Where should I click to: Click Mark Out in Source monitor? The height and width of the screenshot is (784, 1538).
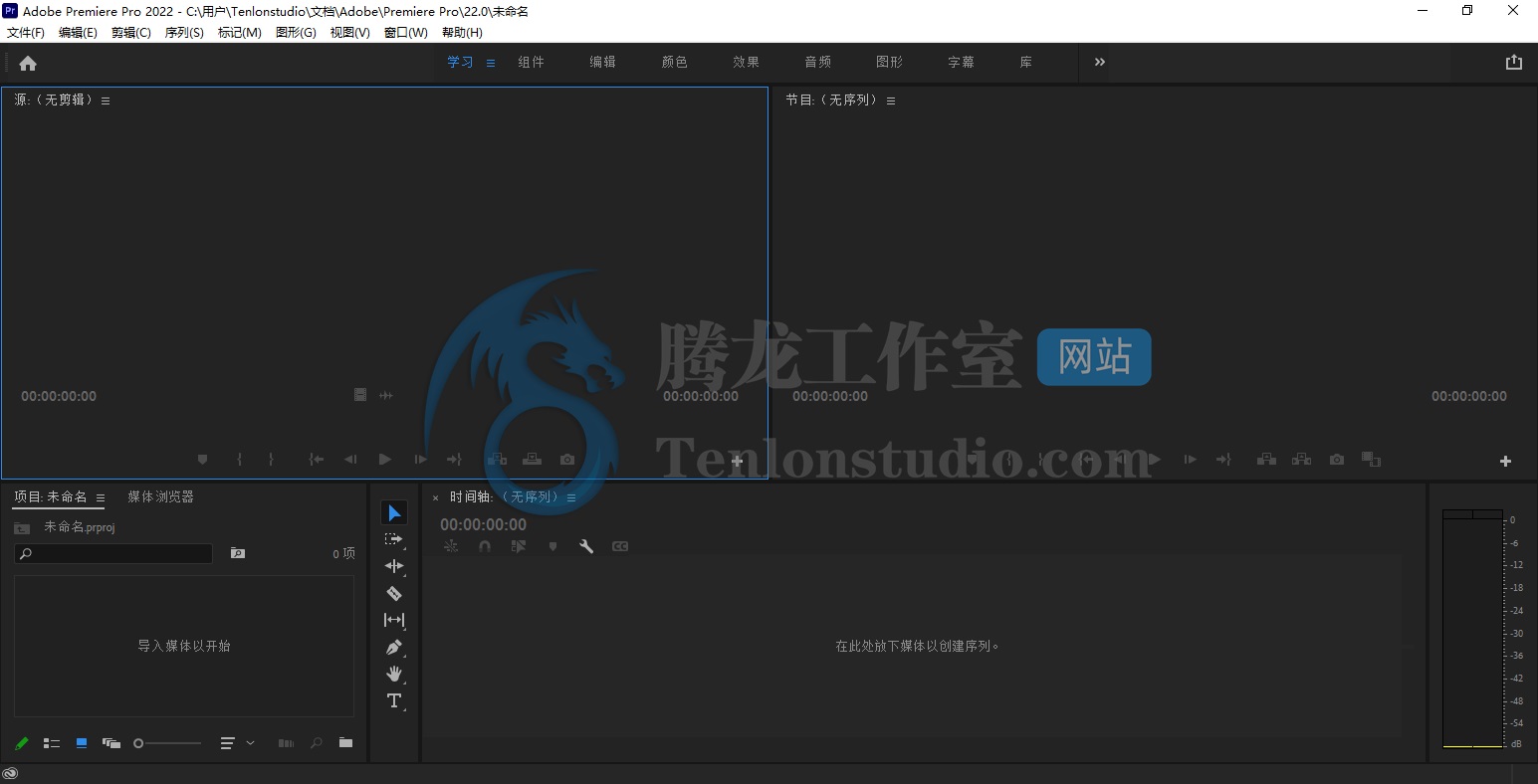tap(271, 459)
